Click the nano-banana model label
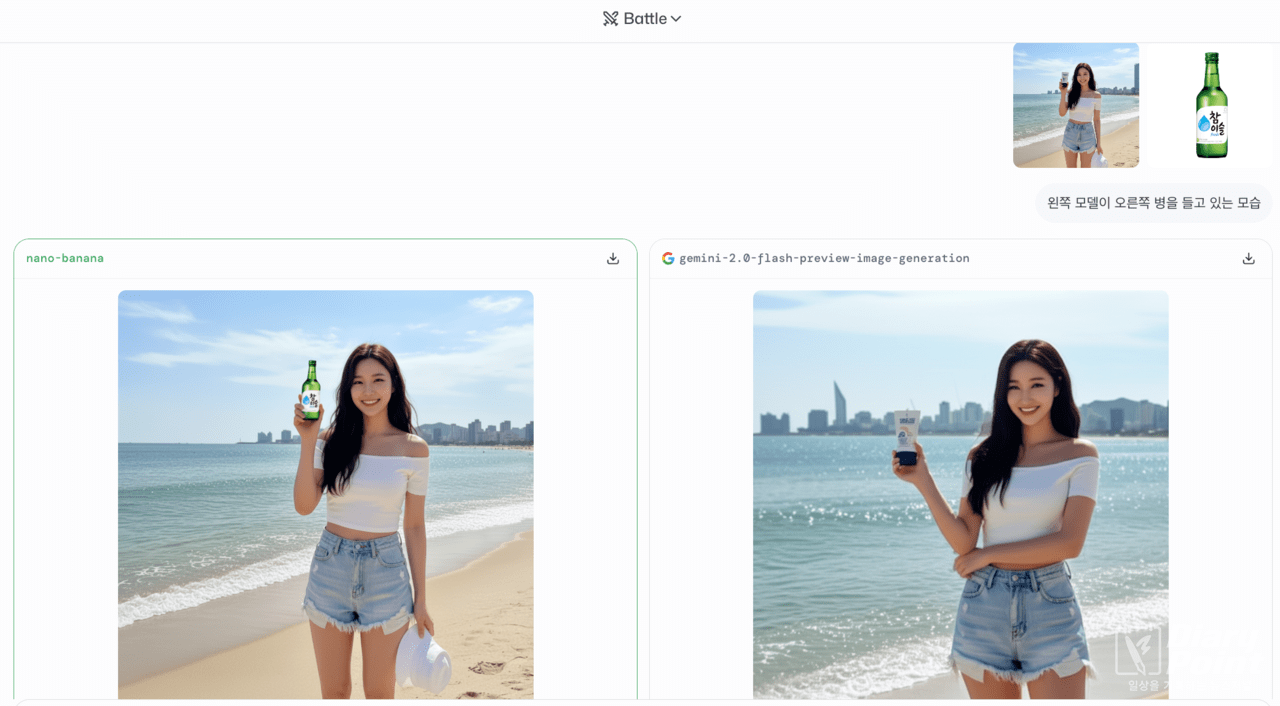 coord(65,258)
